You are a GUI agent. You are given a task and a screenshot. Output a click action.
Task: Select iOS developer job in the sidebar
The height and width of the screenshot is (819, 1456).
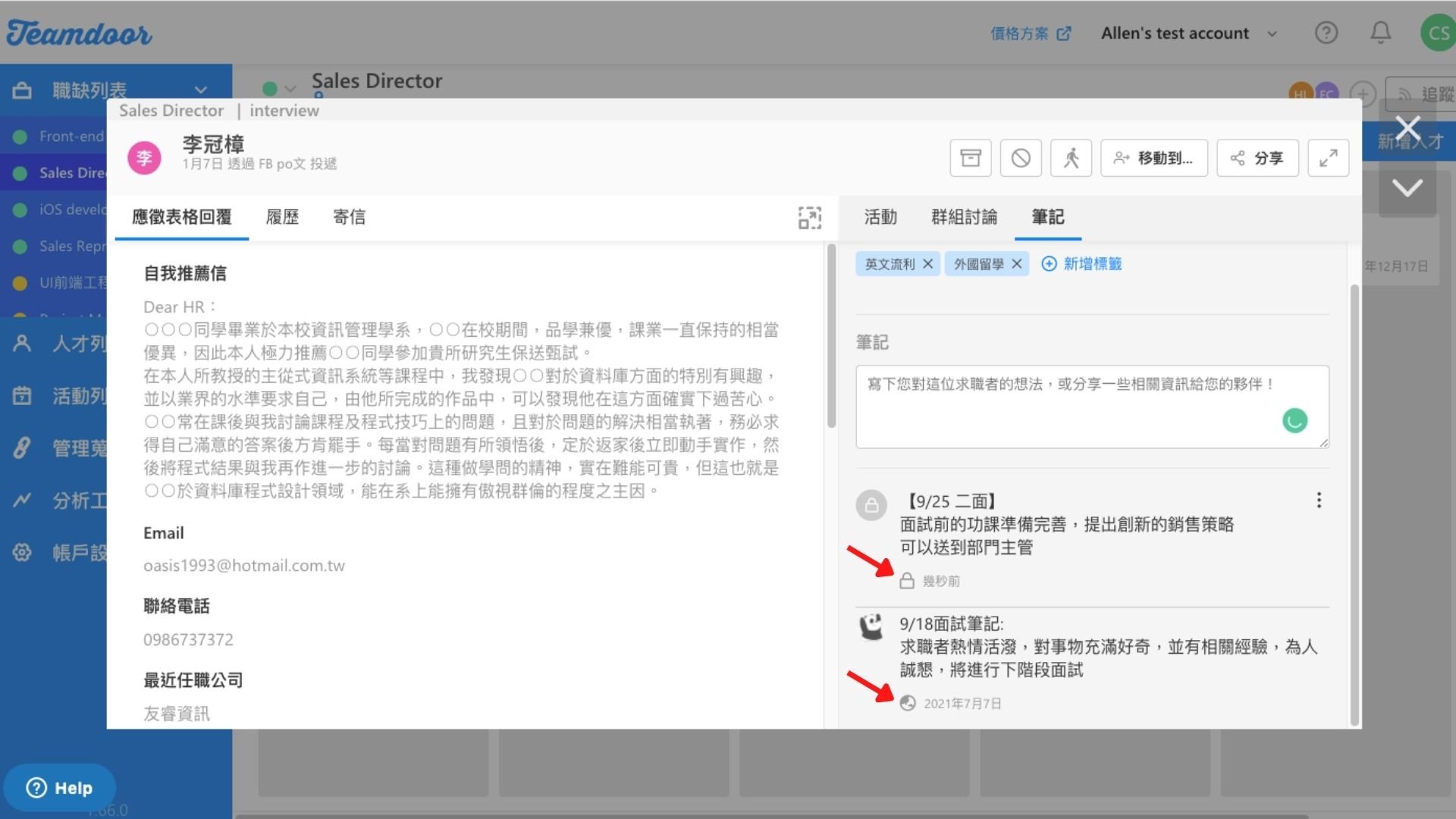tap(59, 209)
